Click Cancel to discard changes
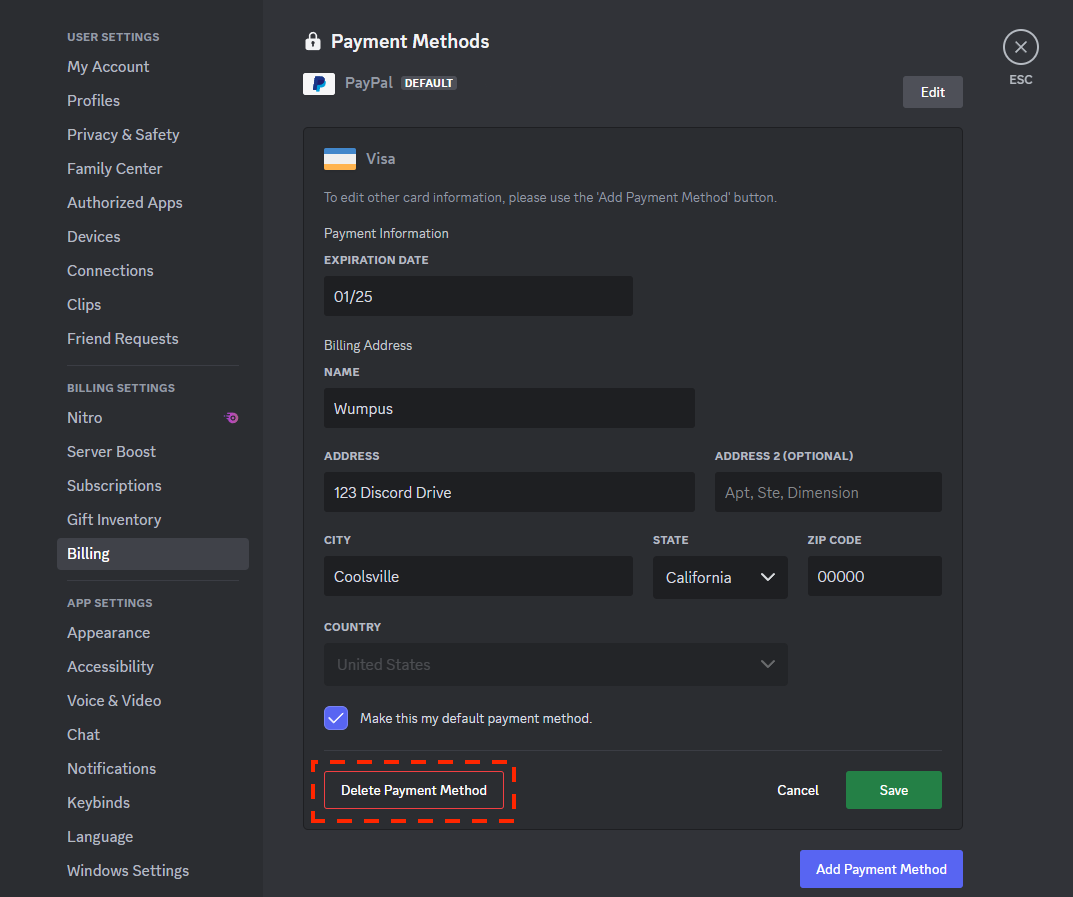The image size is (1073, 897). [797, 790]
